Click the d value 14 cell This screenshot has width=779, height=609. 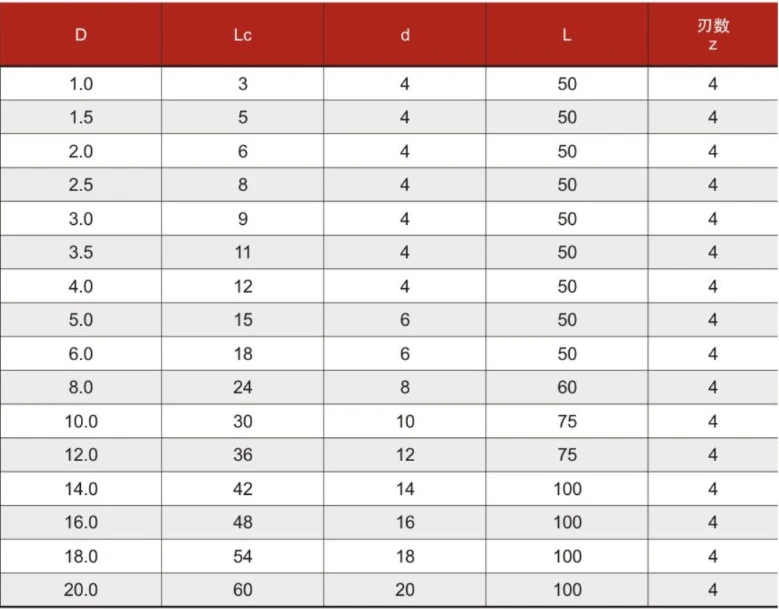(x=405, y=488)
